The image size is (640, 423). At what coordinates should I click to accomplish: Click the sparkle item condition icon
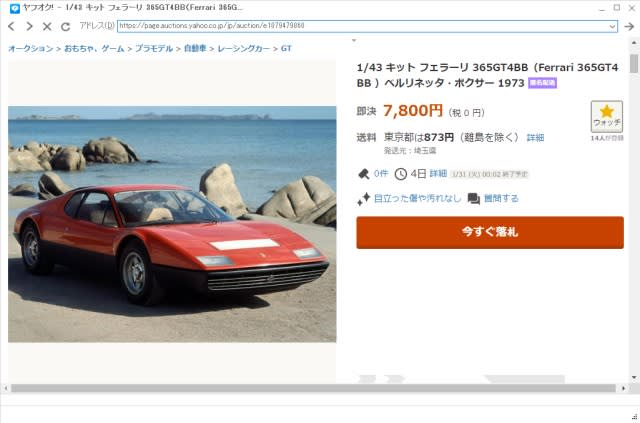click(363, 199)
